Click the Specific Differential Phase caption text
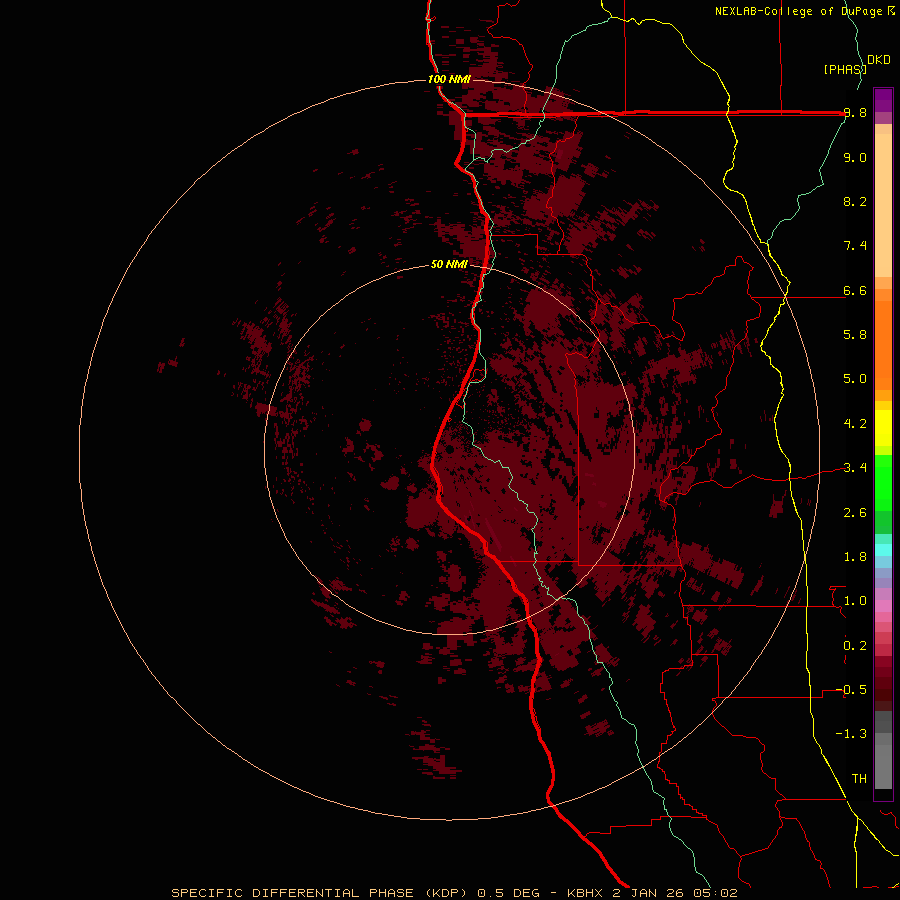 click(x=454, y=893)
